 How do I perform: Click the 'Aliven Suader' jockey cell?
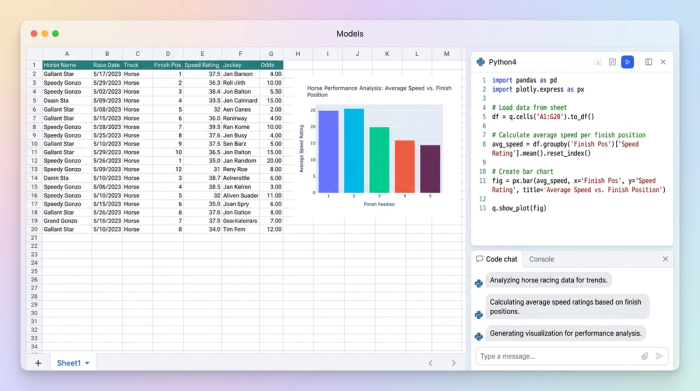(240, 195)
